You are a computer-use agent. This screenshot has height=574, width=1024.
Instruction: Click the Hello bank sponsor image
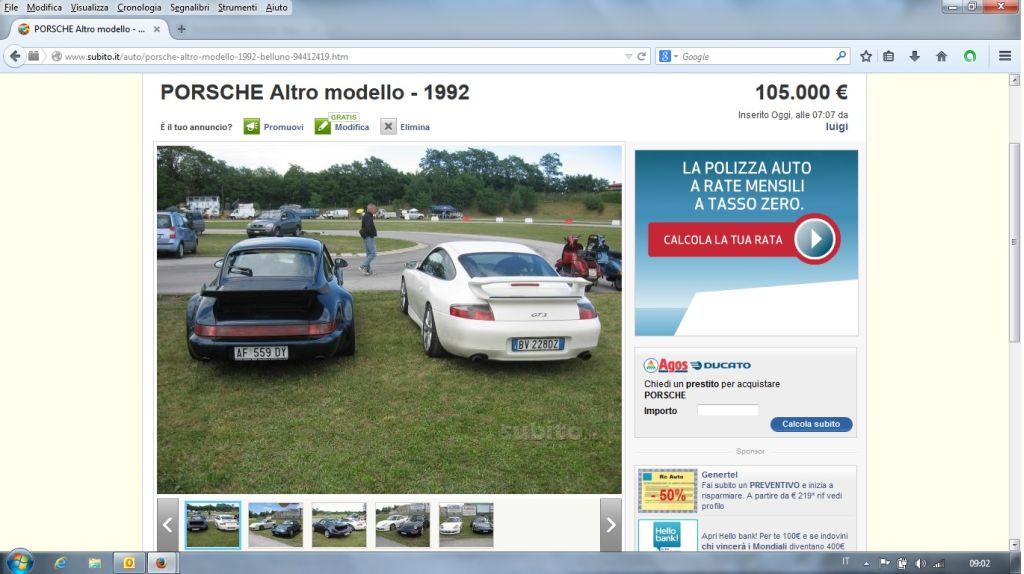click(667, 535)
